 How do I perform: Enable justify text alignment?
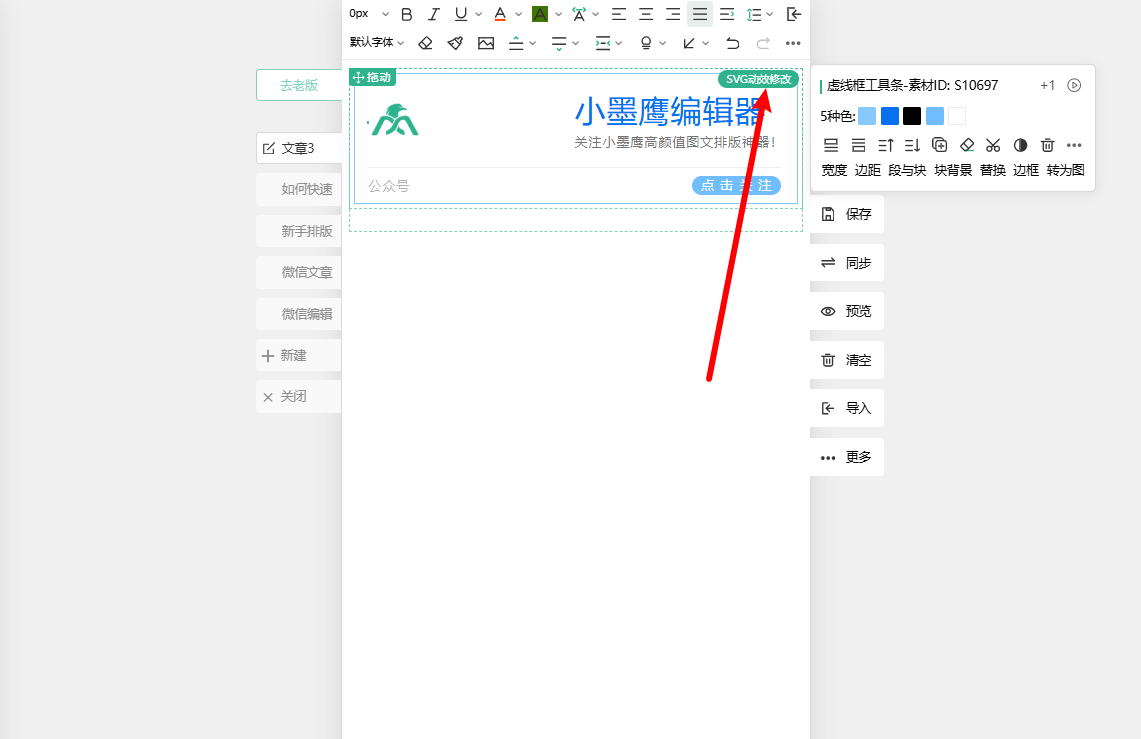point(700,14)
